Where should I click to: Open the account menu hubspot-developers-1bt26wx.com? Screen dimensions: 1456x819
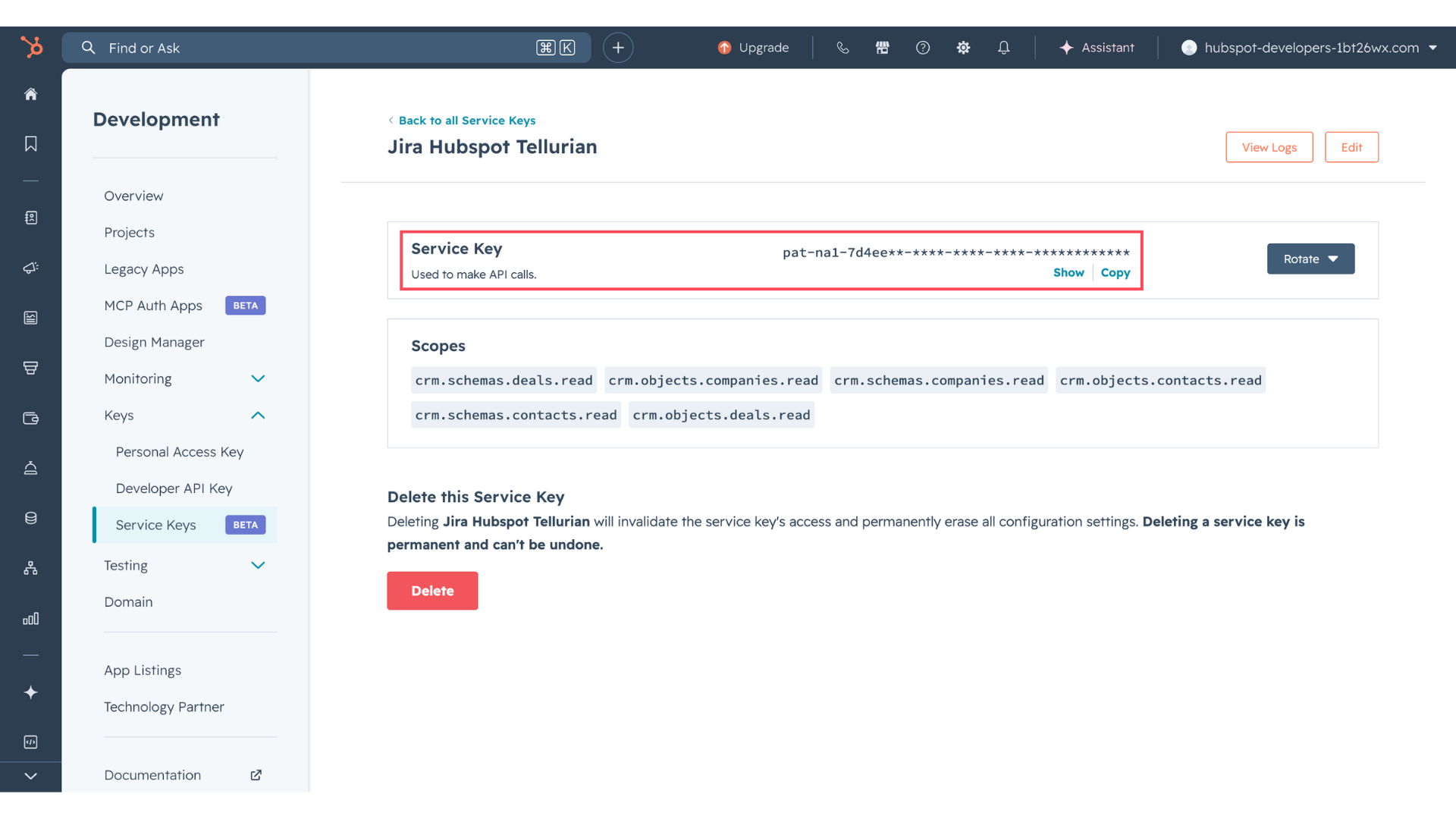[x=1309, y=48]
